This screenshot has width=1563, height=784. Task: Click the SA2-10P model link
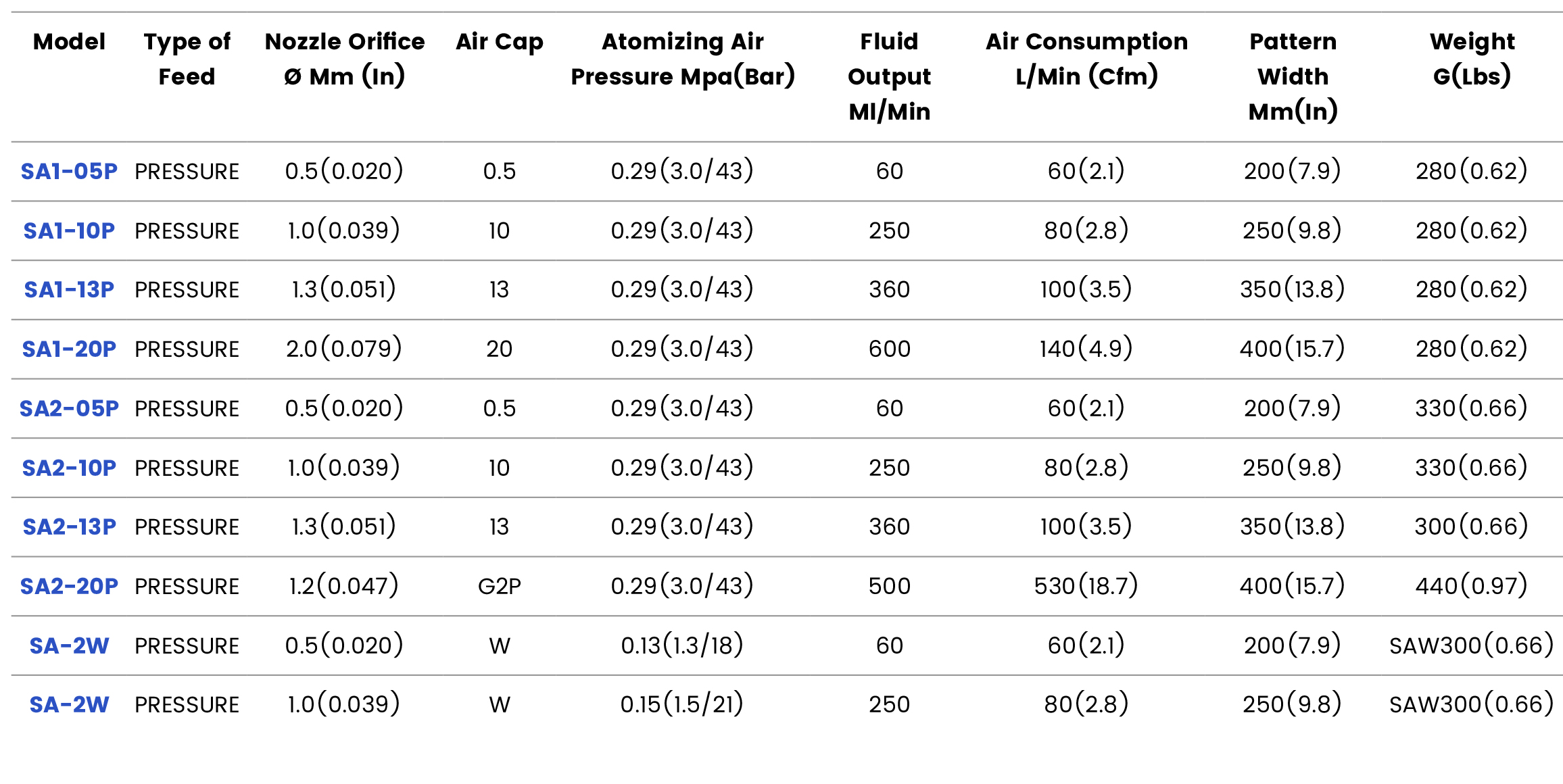tap(69, 468)
